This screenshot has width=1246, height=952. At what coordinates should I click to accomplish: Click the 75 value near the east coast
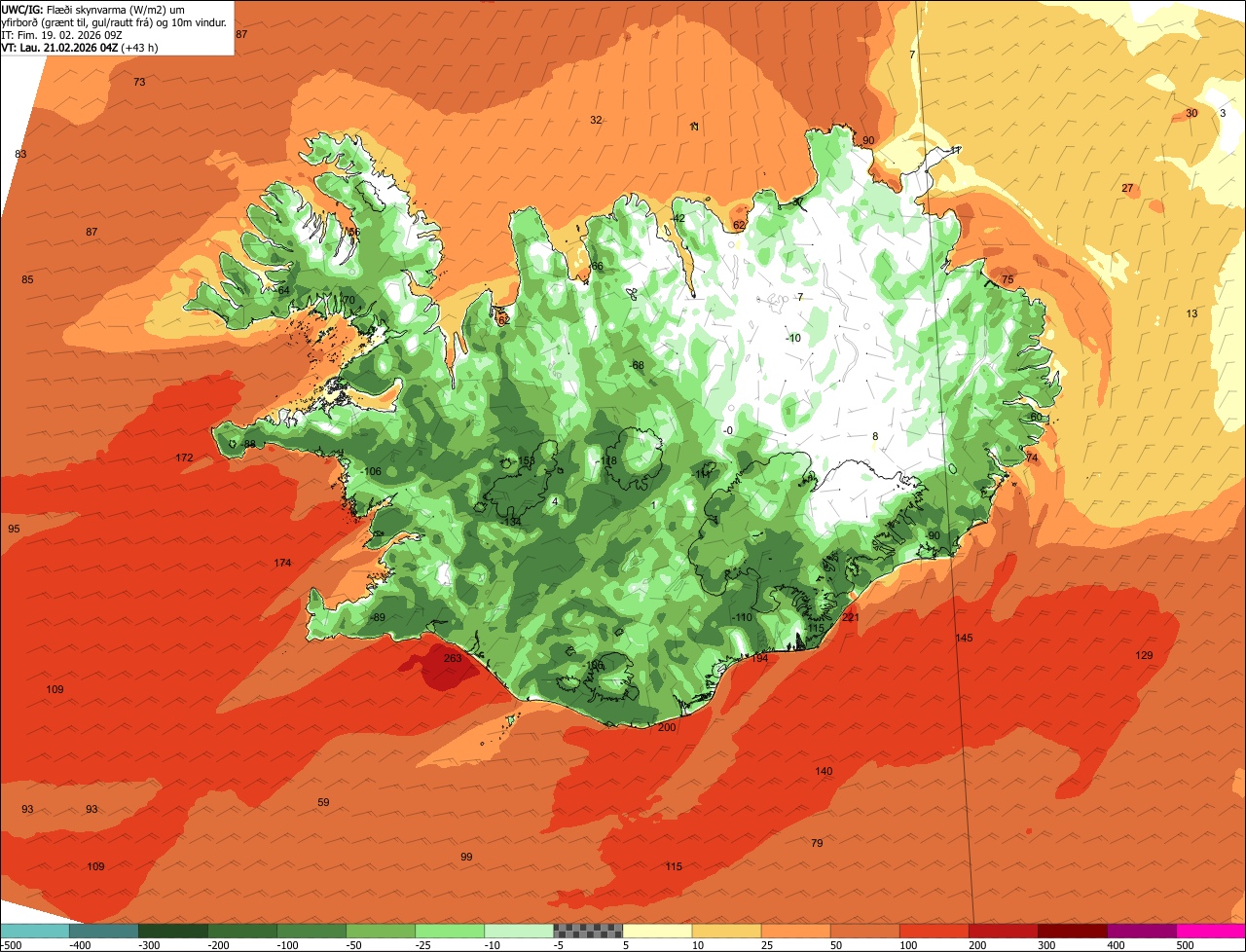(x=1008, y=279)
